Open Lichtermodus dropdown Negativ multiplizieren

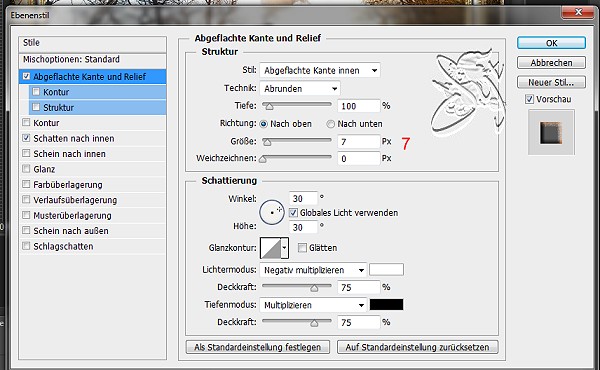tap(313, 270)
